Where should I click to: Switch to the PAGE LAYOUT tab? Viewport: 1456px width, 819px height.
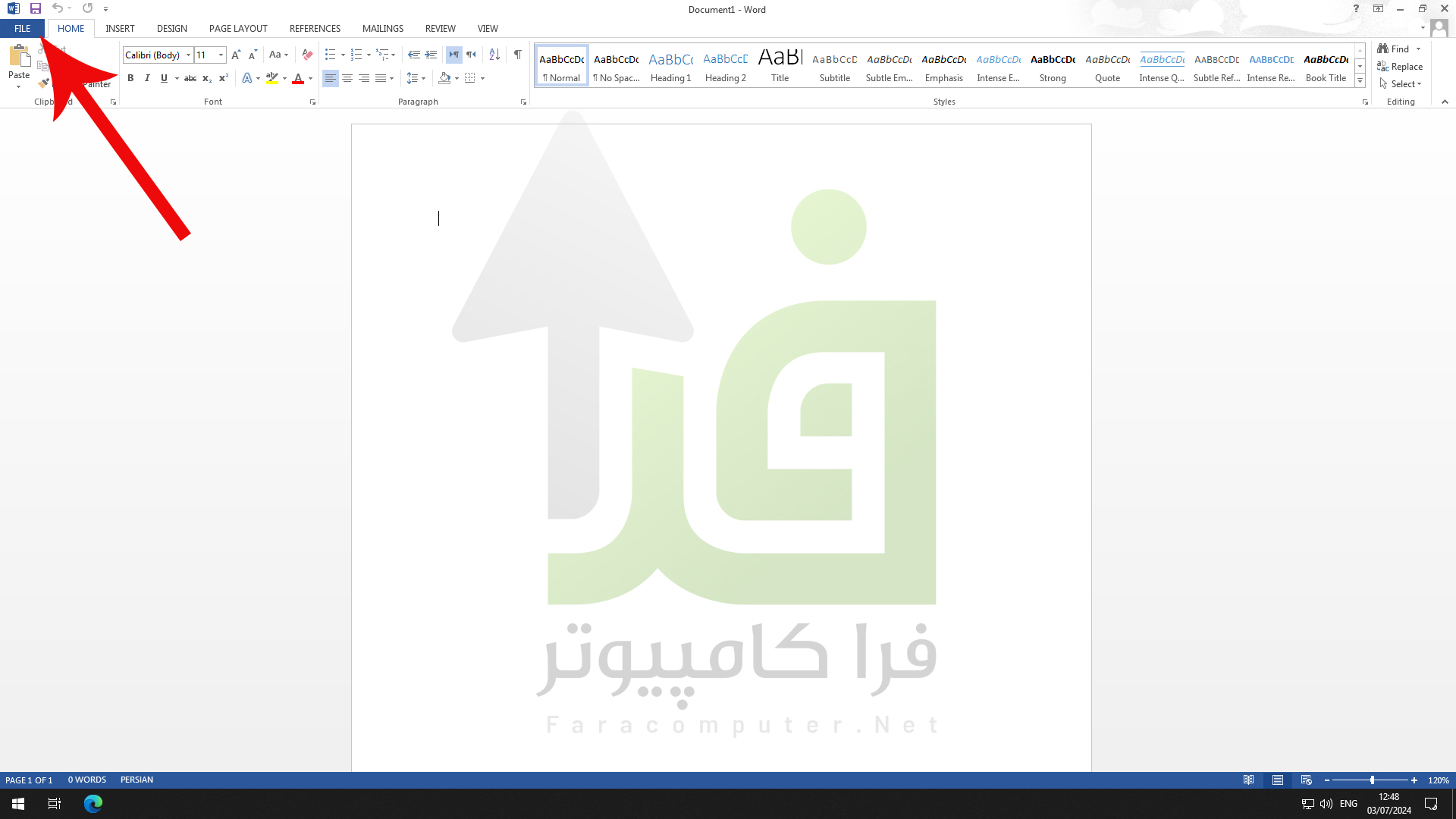pos(238,29)
